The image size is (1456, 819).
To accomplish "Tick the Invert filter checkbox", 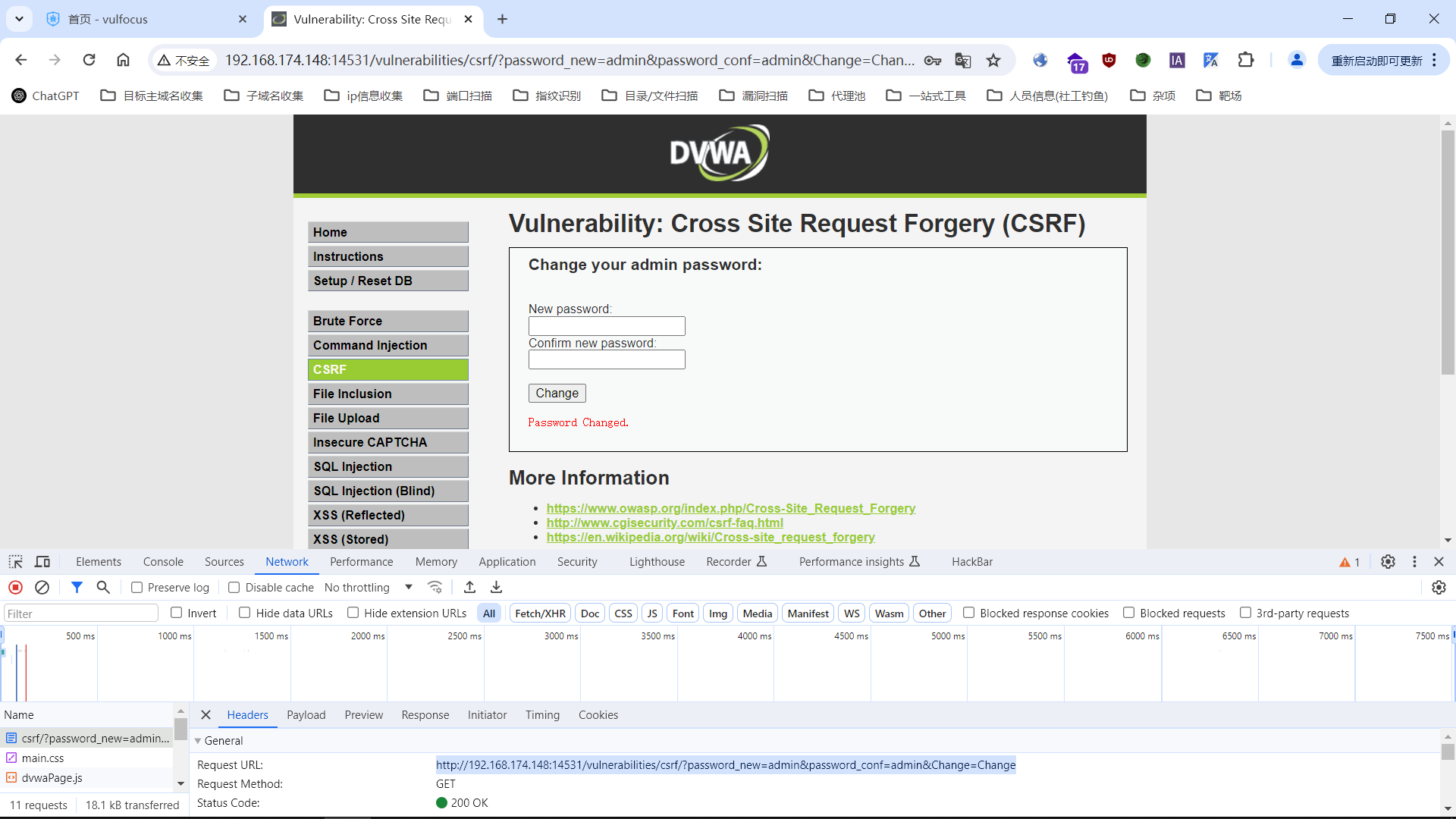I will coord(177,613).
